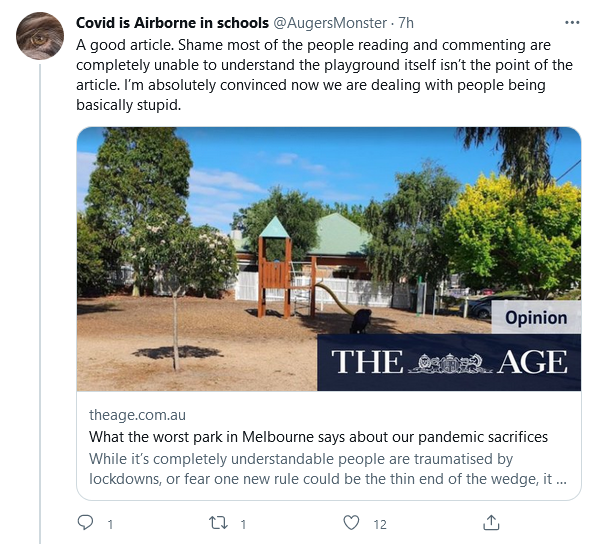This screenshot has height=544, width=598.
Task: Click The Age logo banner on image
Action: (449, 362)
